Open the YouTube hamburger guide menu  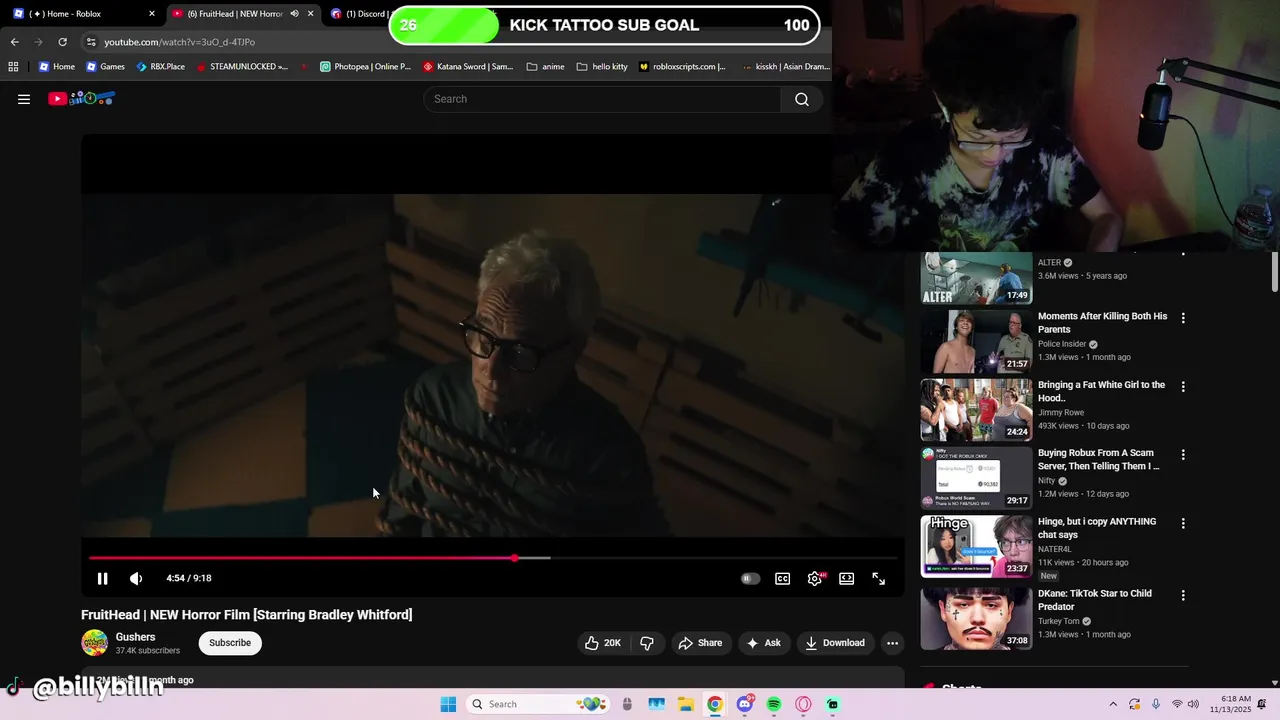point(24,99)
